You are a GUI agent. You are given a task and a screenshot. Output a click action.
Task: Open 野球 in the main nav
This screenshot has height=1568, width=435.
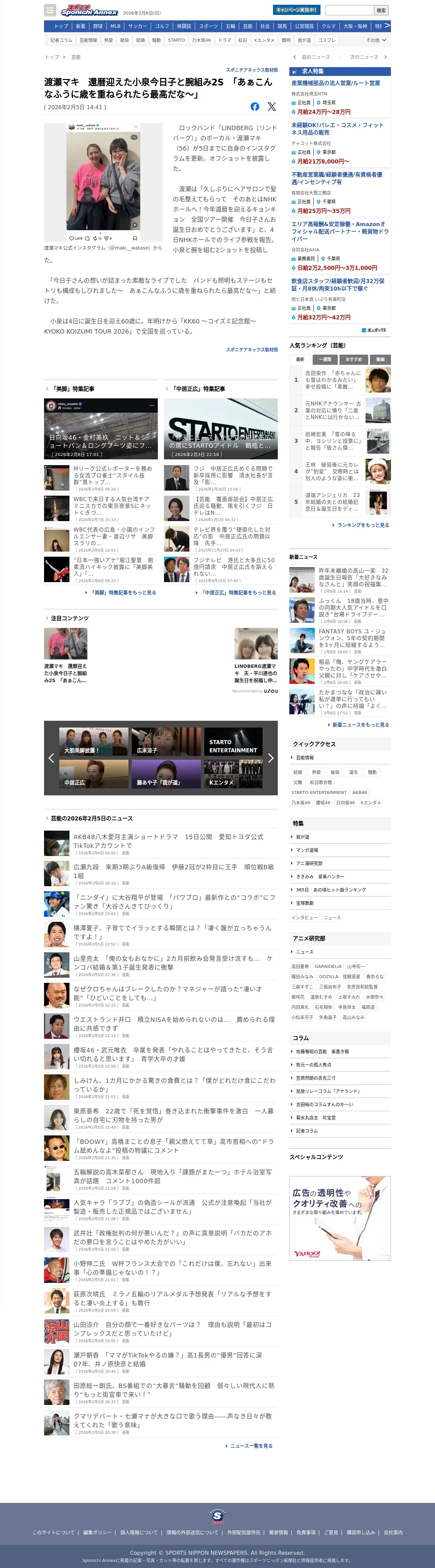point(98,26)
